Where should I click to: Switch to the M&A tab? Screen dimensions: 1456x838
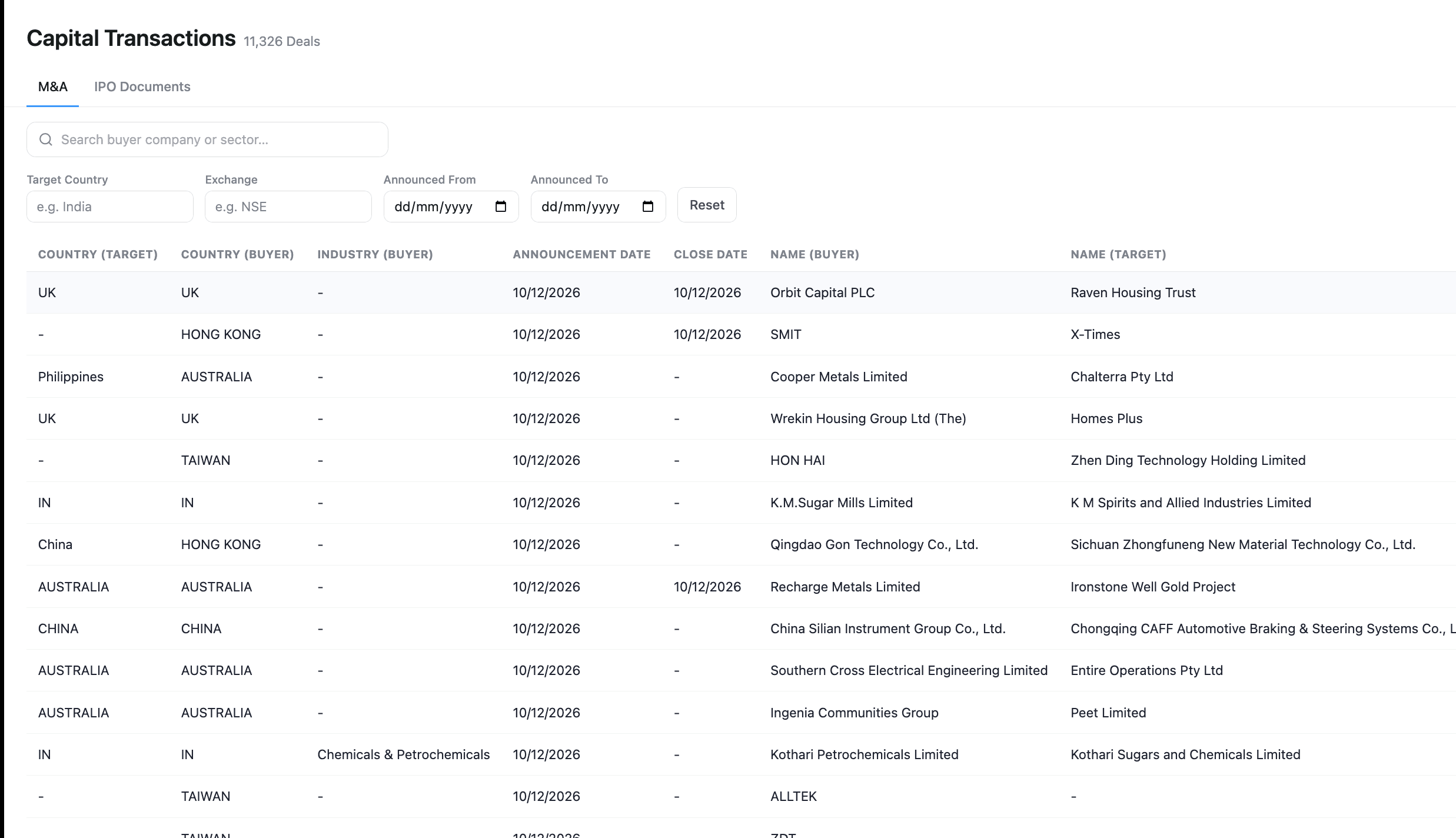[x=53, y=87]
